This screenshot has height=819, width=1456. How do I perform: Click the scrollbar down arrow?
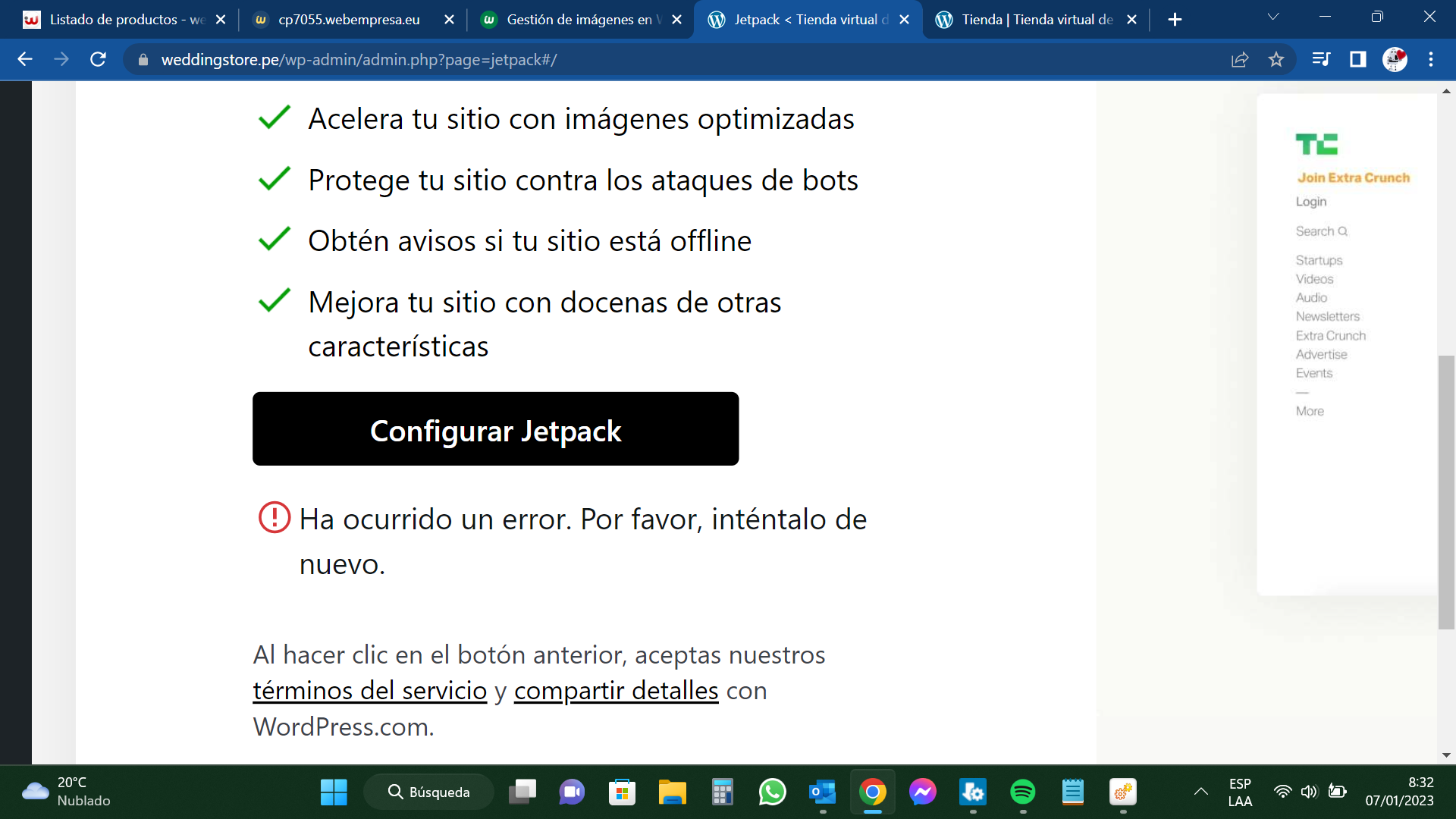(1446, 755)
